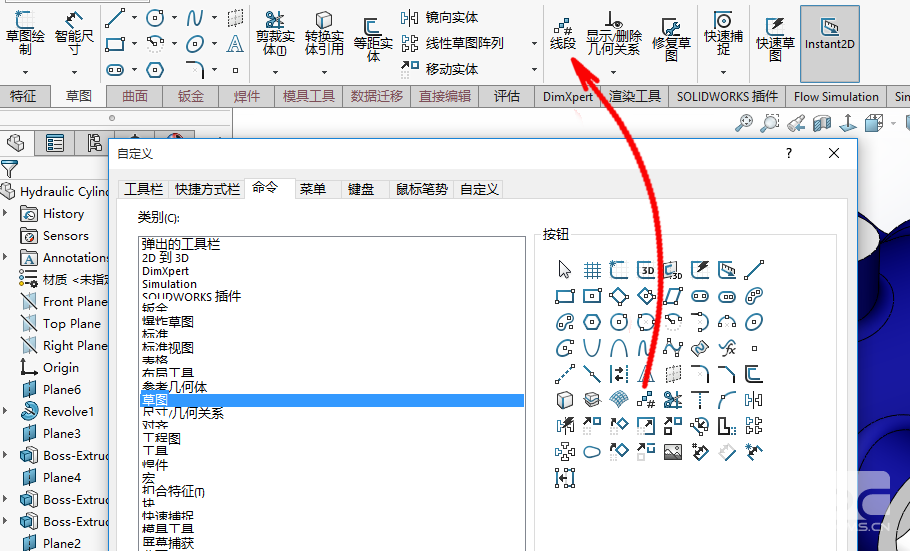Click Offset Entities (等距实体) in ribbon
The image size is (910, 551).
point(373,38)
